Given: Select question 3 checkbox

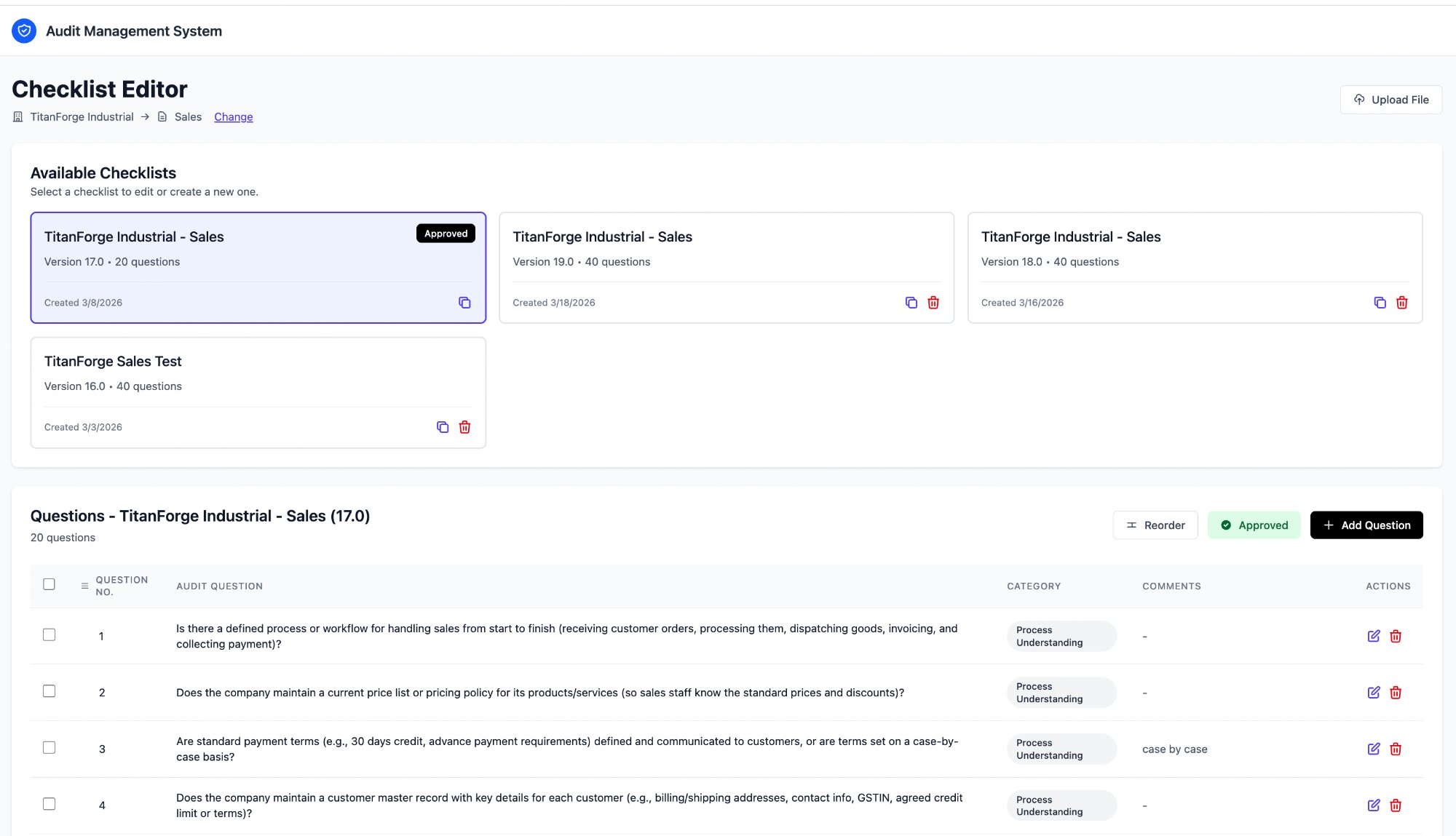Looking at the screenshot, I should click(49, 748).
